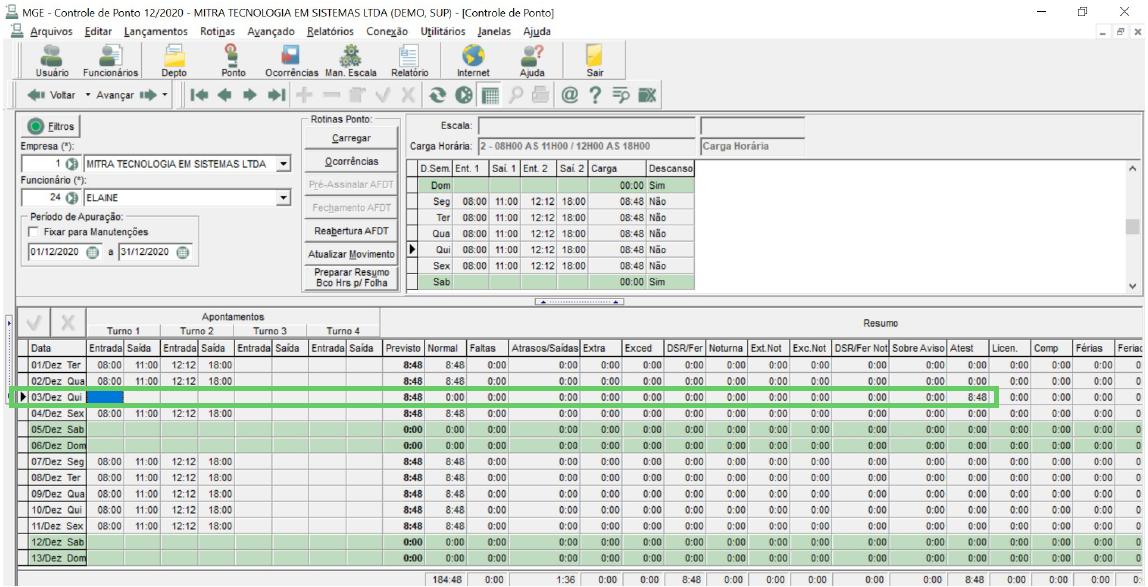Click the Previsto column header
Image resolution: width=1148 pixels, height=587 pixels.
[404, 348]
